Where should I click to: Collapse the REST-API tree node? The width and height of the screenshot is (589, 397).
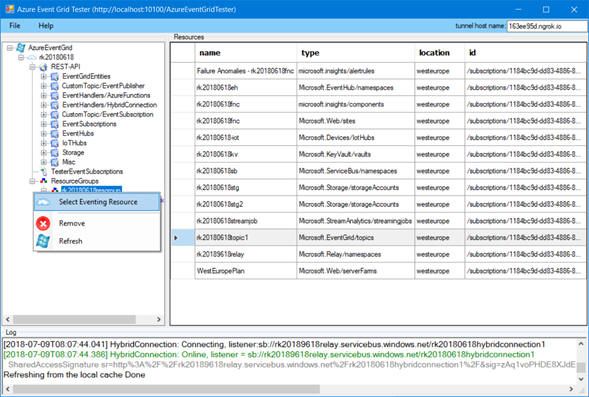[x=32, y=67]
